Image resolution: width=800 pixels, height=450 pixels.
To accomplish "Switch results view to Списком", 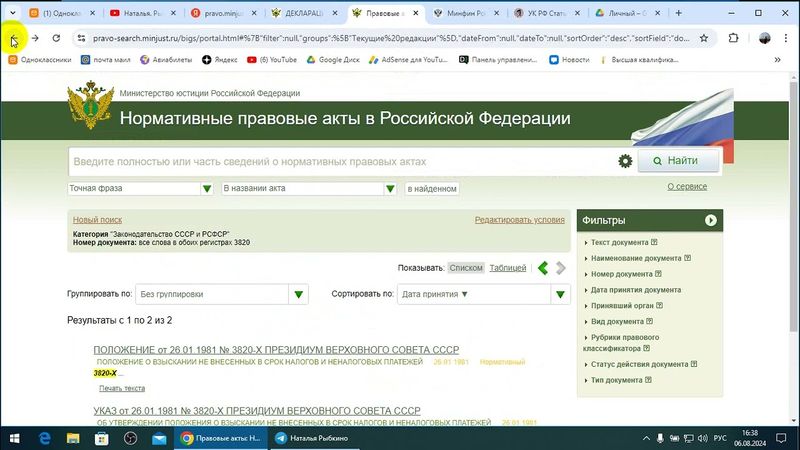I will point(466,268).
